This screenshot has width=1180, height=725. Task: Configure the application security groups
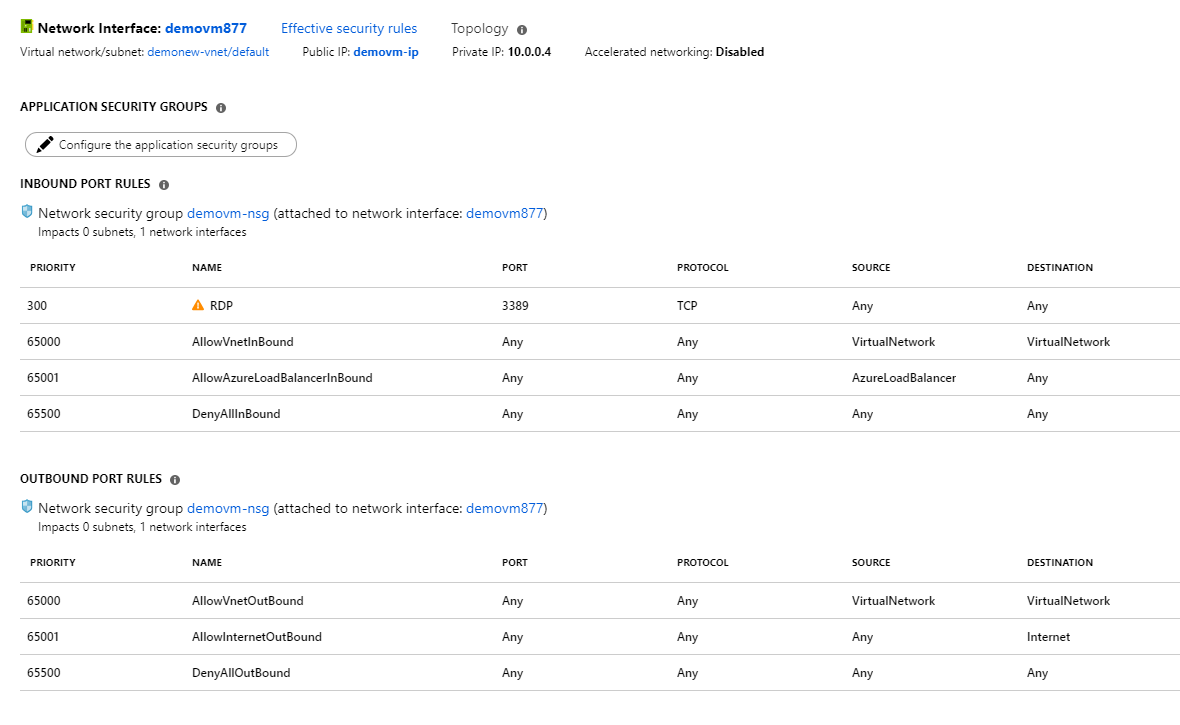160,145
